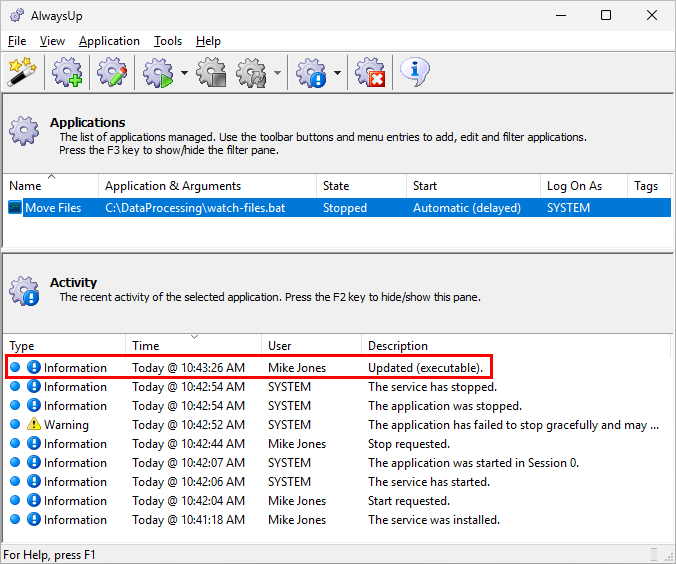The image size is (676, 564).
Task: Click the Automatic (delayed) start cell
Action: 467,208
